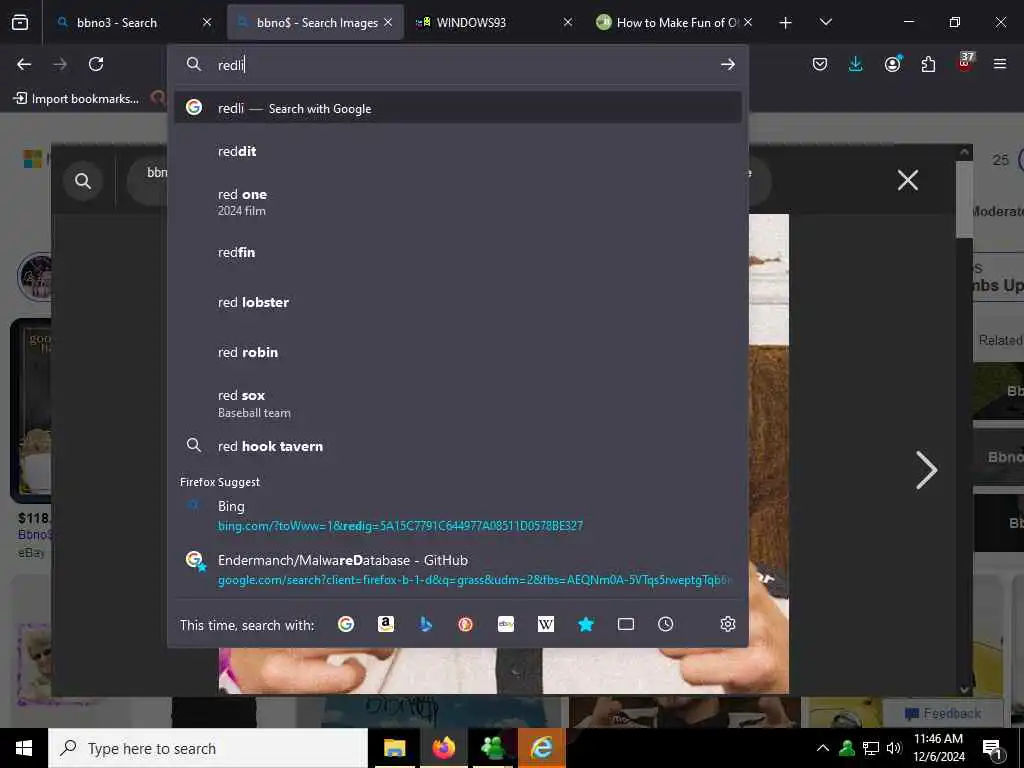The image size is (1024, 768).
Task: Switch to the WINDOWS93 tab
Action: point(494,23)
